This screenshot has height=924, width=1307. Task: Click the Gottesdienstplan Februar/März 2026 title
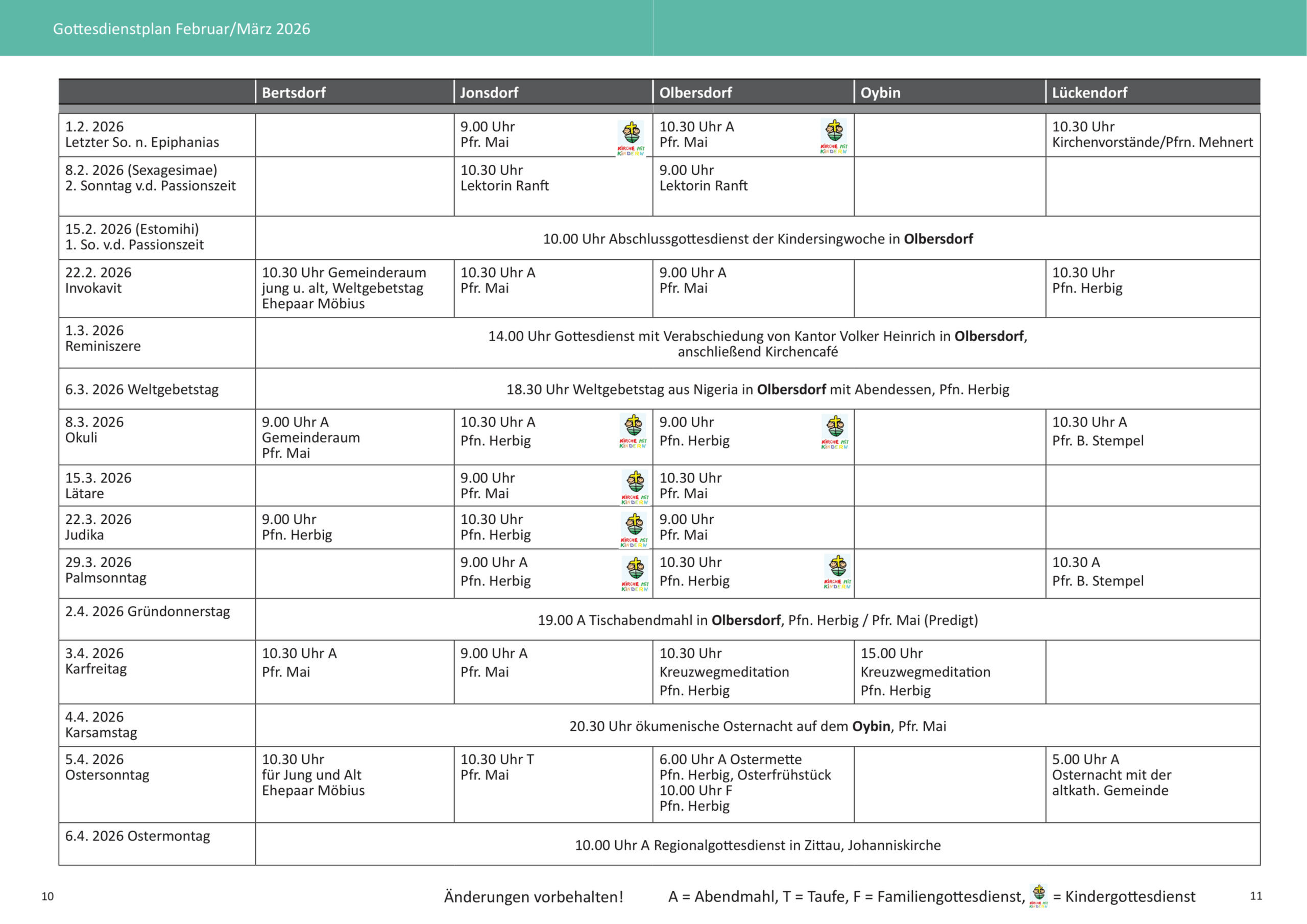click(182, 29)
